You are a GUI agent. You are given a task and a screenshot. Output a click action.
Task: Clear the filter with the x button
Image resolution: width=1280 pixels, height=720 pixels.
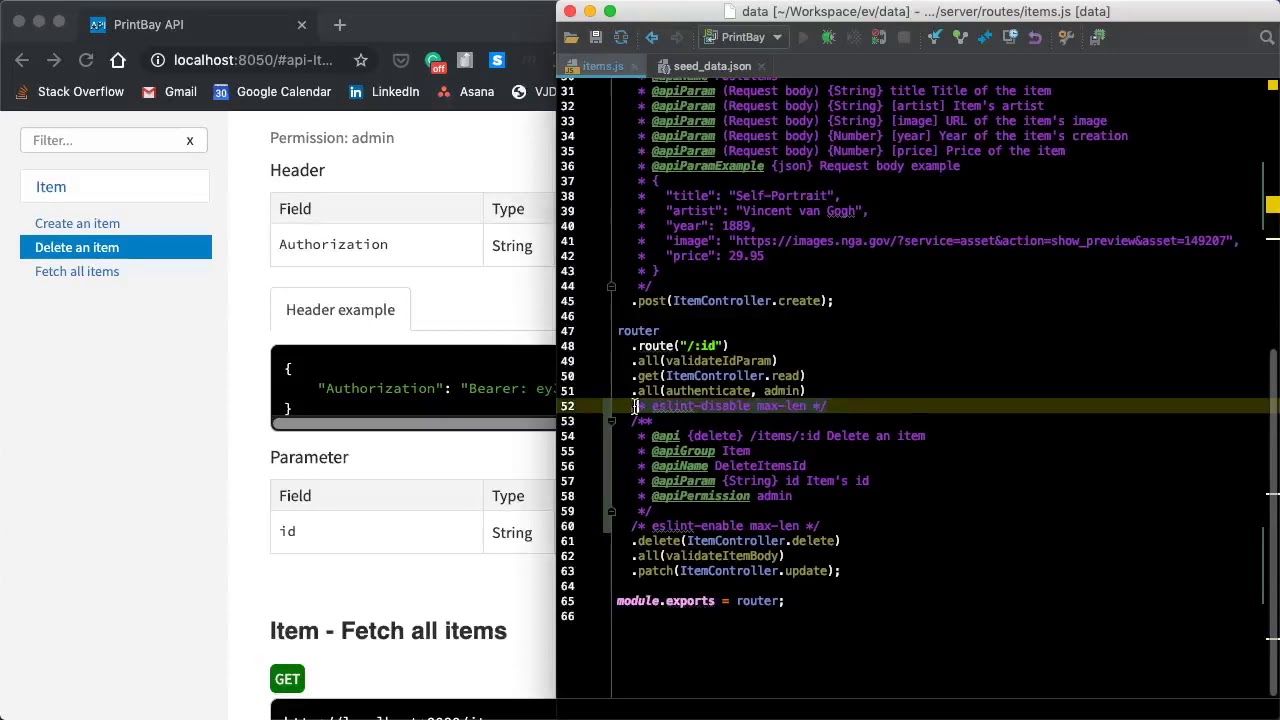pos(189,140)
